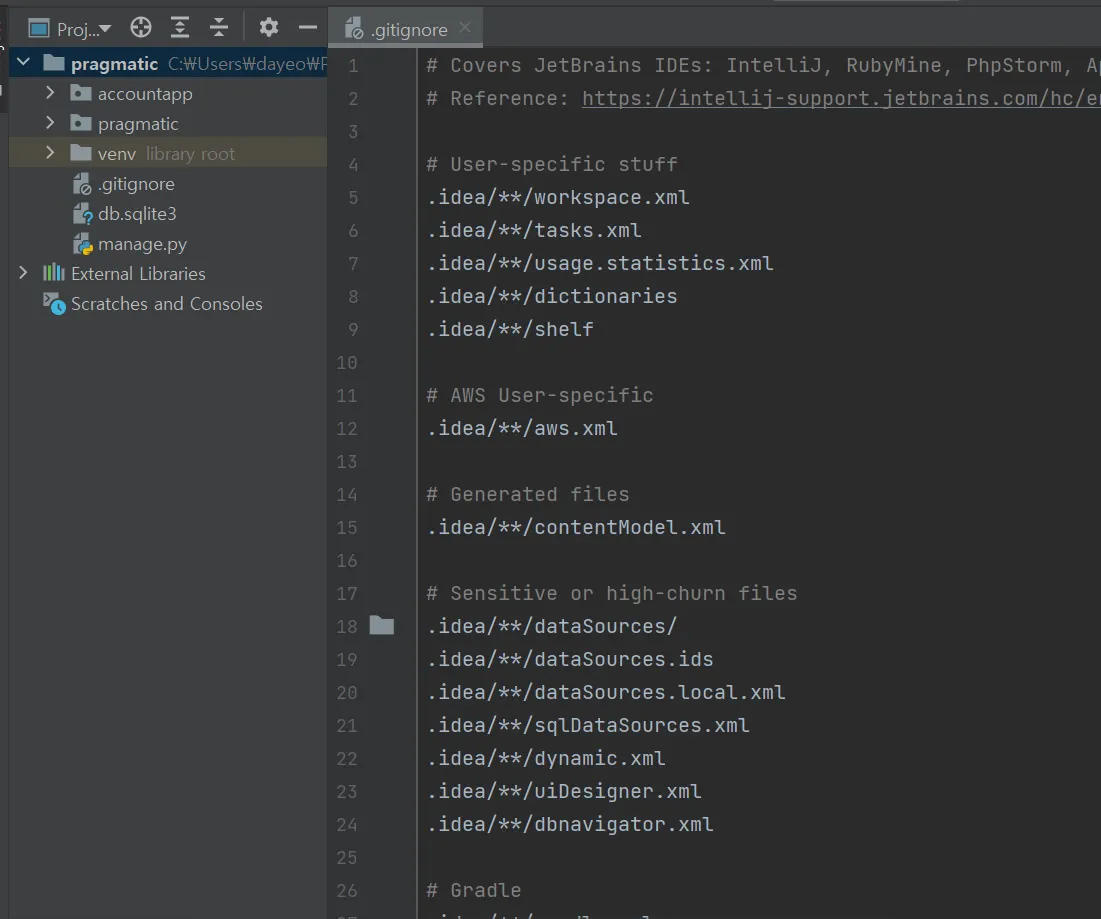Screen dimensions: 1101x919
Task: Select the .gitignore file in project tree
Action: click(136, 184)
